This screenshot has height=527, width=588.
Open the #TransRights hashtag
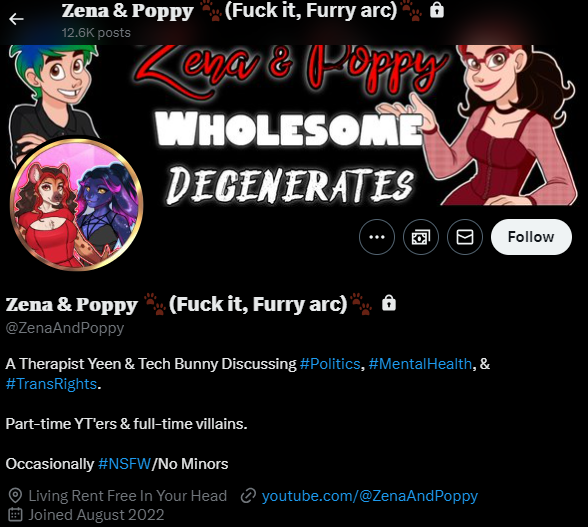(51, 384)
